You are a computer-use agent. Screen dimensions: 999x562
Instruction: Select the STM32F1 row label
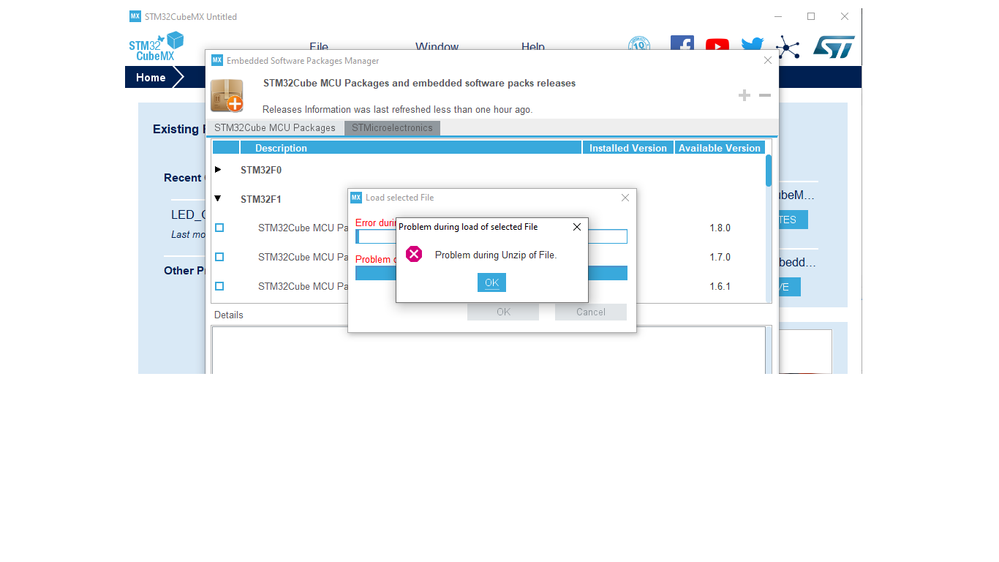click(261, 199)
